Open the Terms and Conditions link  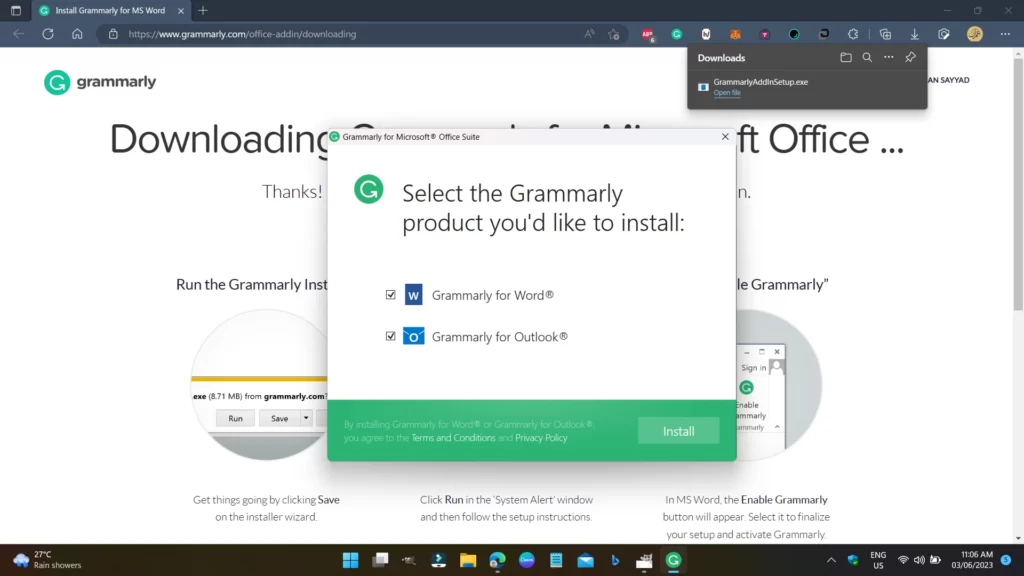(x=453, y=438)
